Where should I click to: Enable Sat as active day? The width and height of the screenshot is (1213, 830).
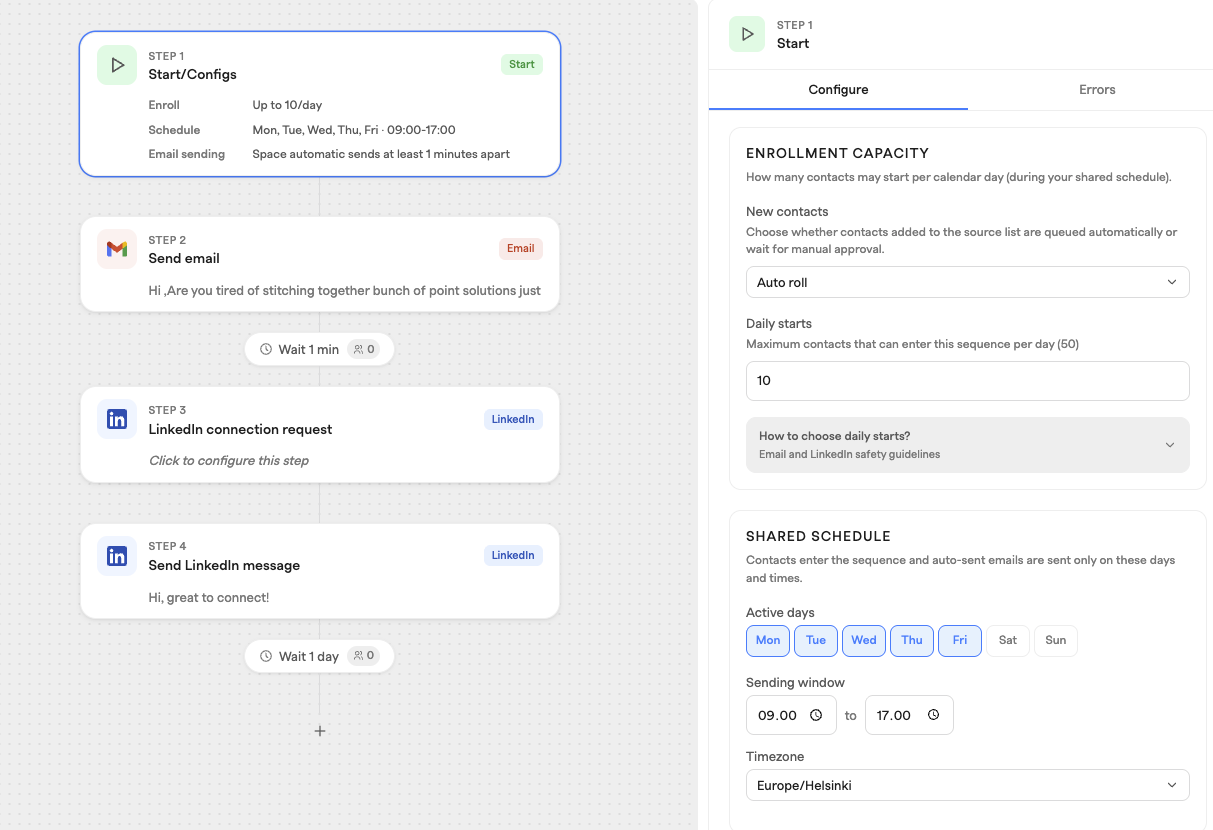point(1008,640)
